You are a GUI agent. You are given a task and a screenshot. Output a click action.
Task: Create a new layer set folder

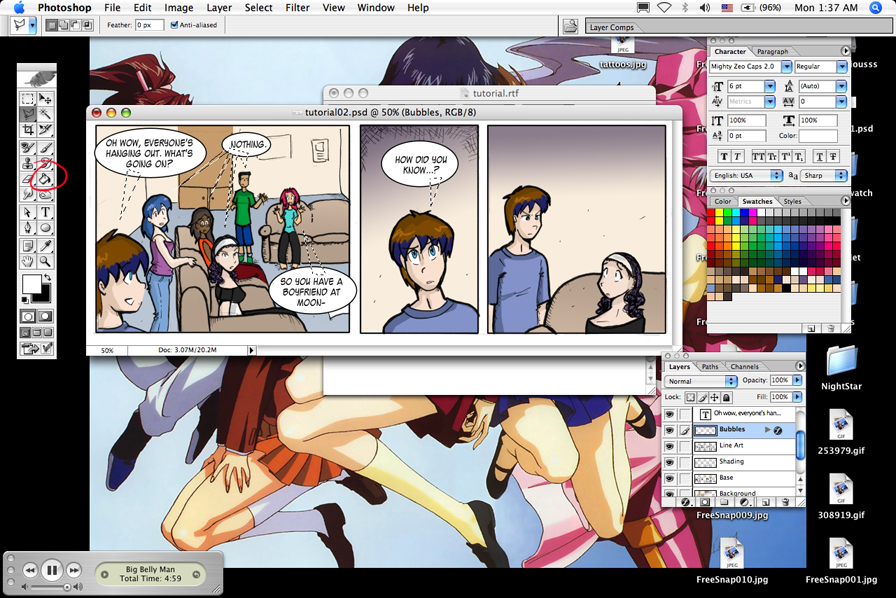[725, 502]
